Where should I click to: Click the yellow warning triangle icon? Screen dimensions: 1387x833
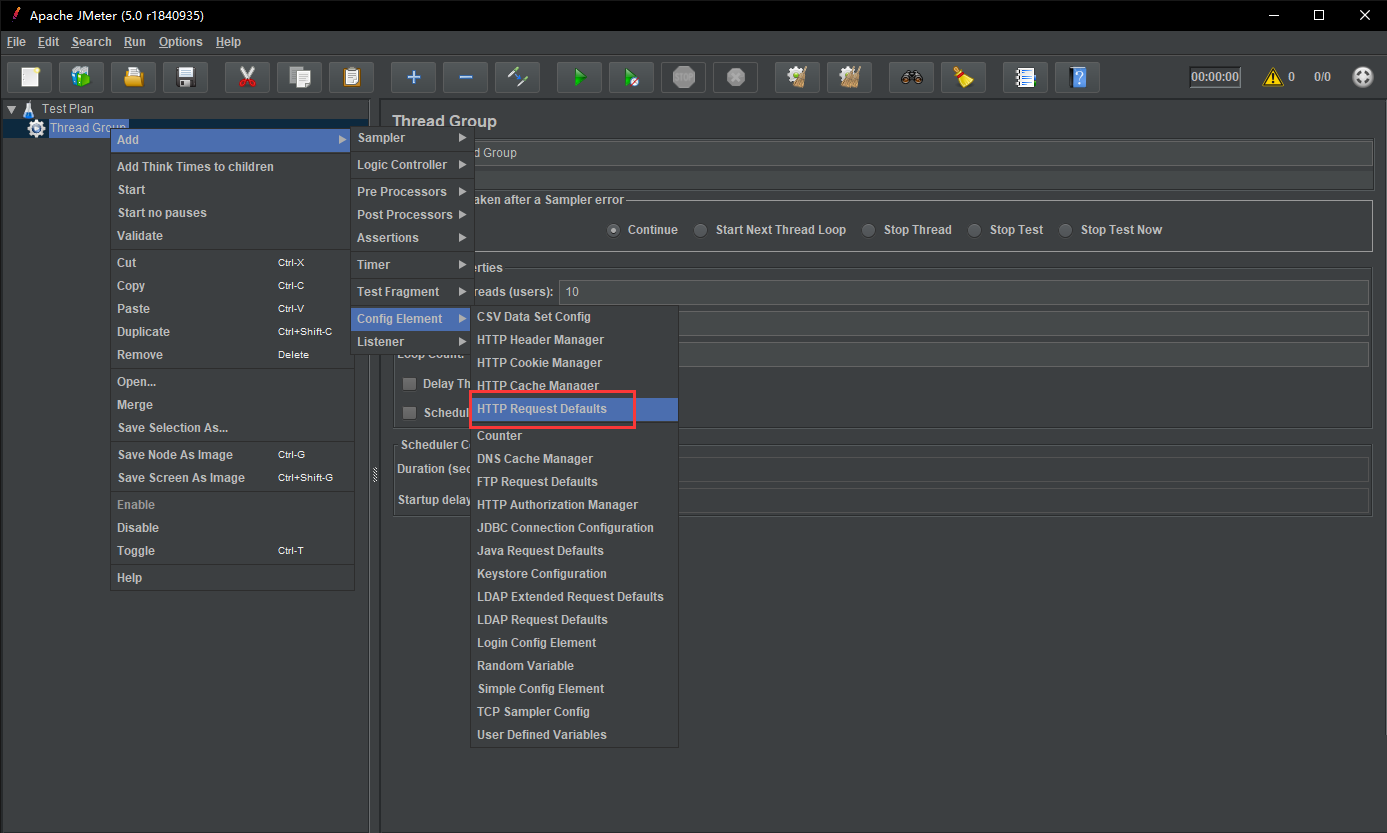1272,77
